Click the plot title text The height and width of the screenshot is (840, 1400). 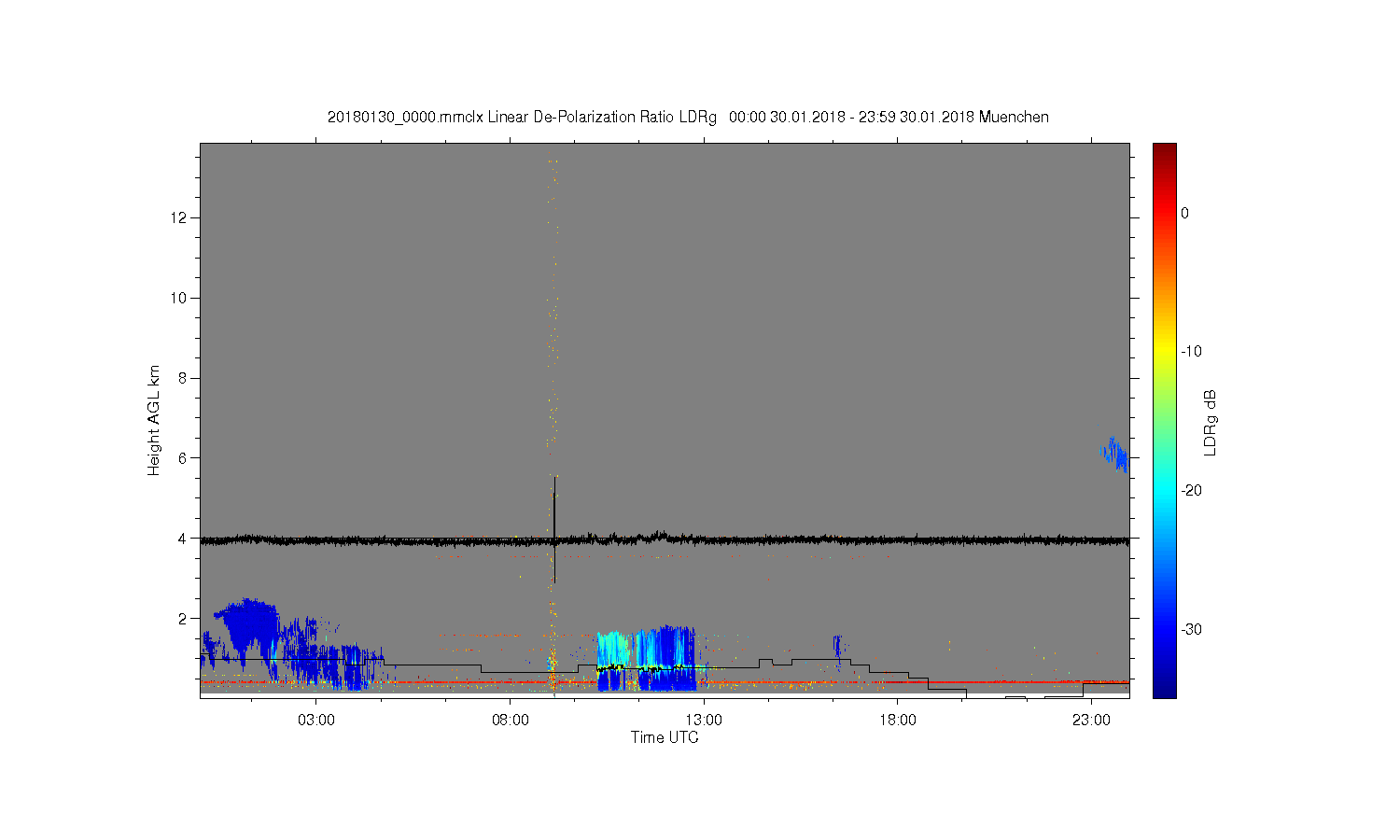688,117
